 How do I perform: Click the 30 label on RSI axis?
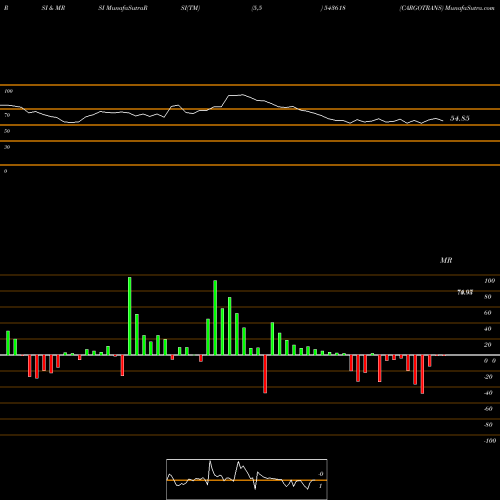coord(7,147)
